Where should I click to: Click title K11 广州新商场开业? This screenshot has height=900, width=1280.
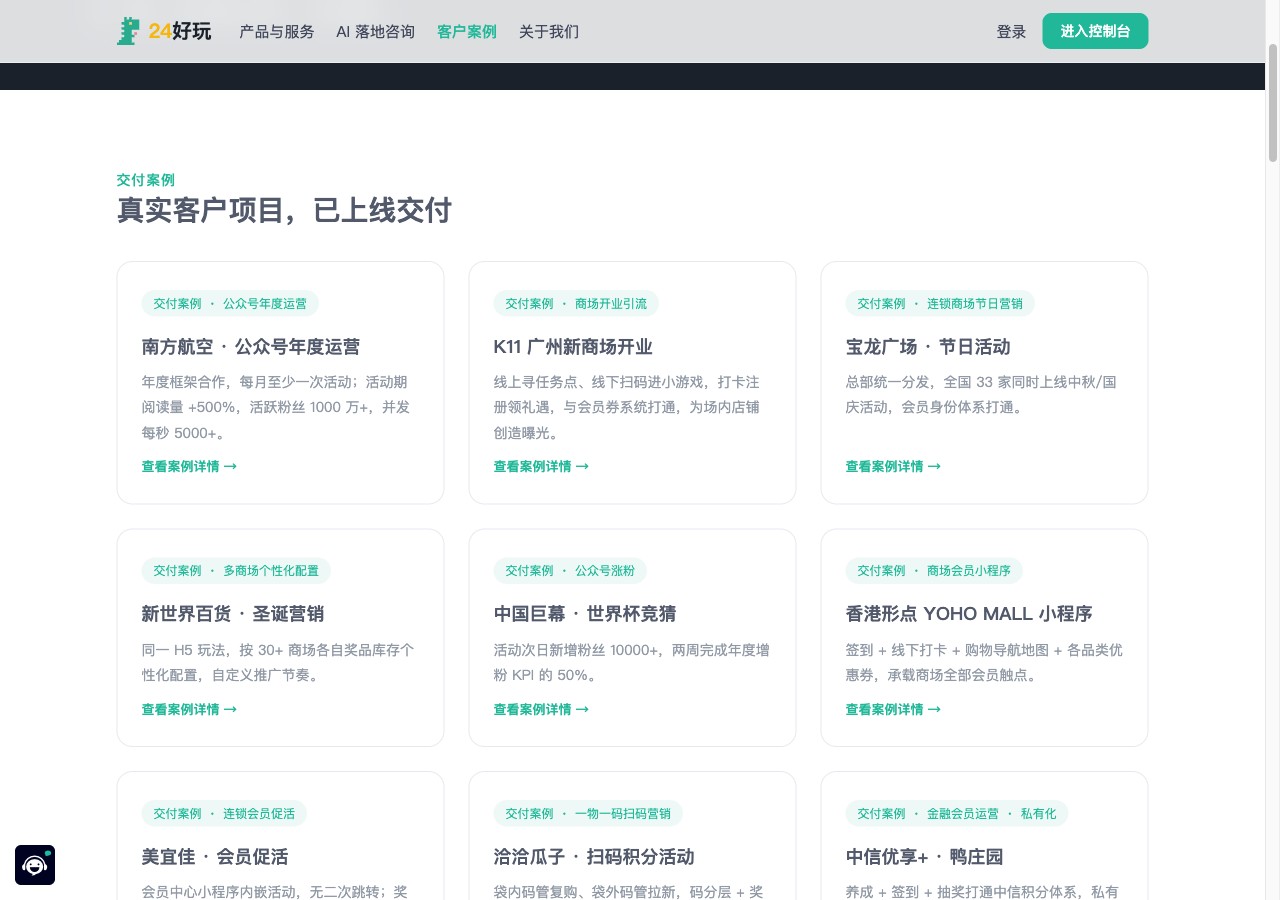(573, 347)
